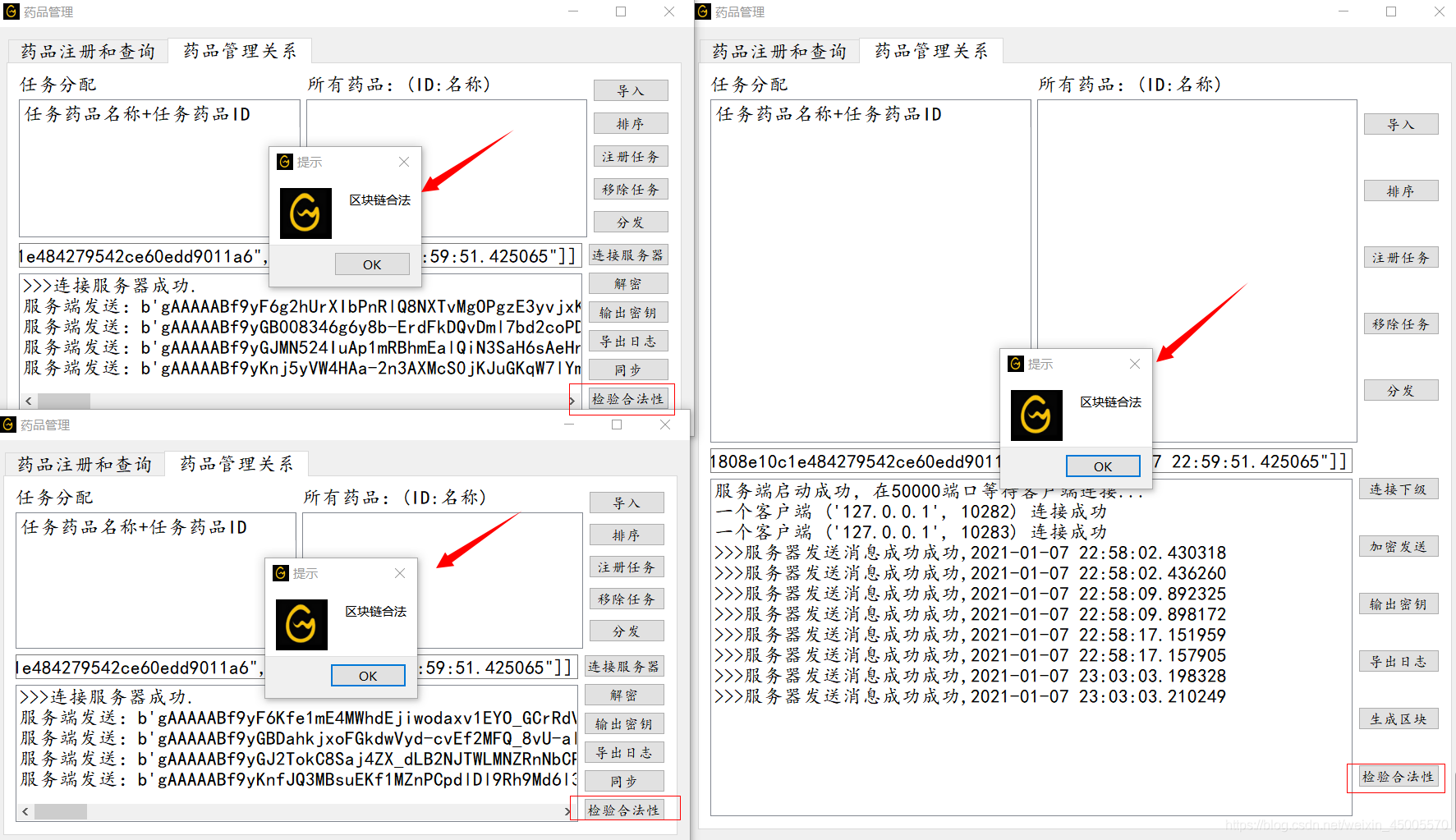Open 药品注册和查询 tab in right window

(779, 51)
